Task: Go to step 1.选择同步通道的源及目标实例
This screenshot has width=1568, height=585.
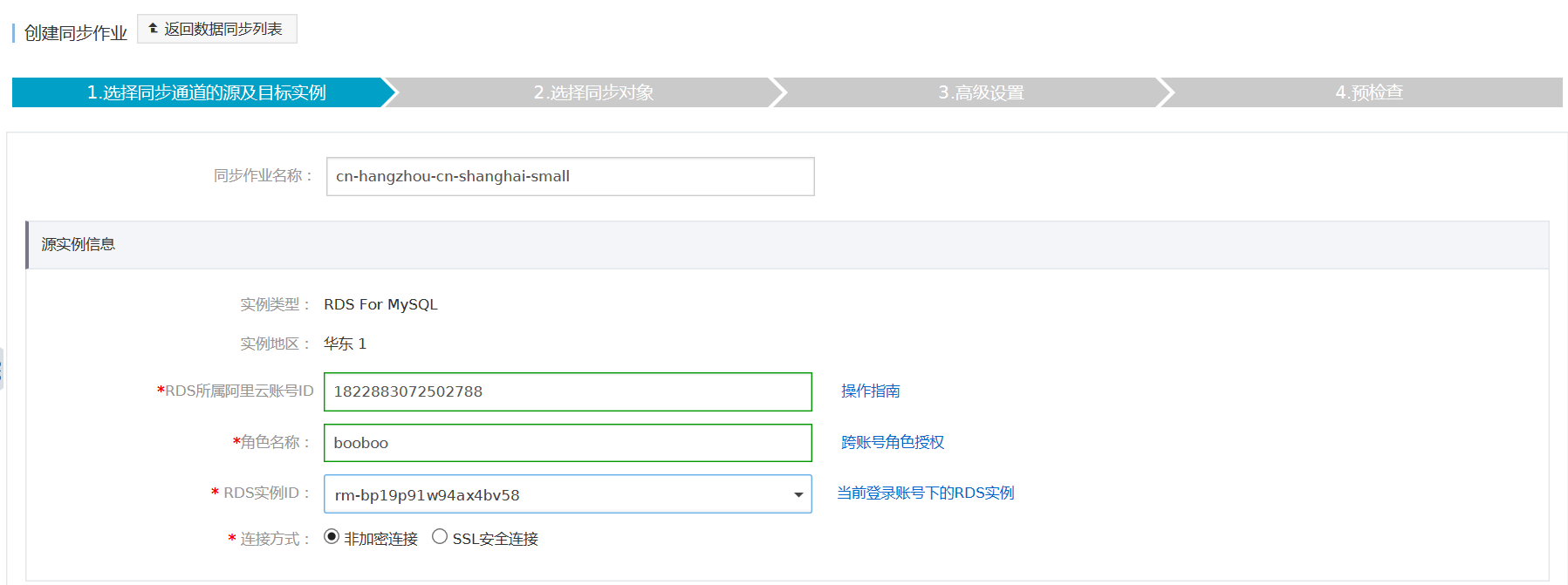Action: (206, 92)
